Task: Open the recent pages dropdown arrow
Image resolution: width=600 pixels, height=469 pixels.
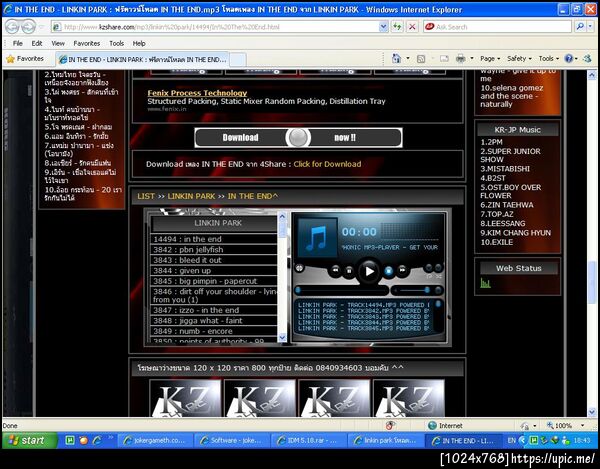Action: (x=41, y=27)
